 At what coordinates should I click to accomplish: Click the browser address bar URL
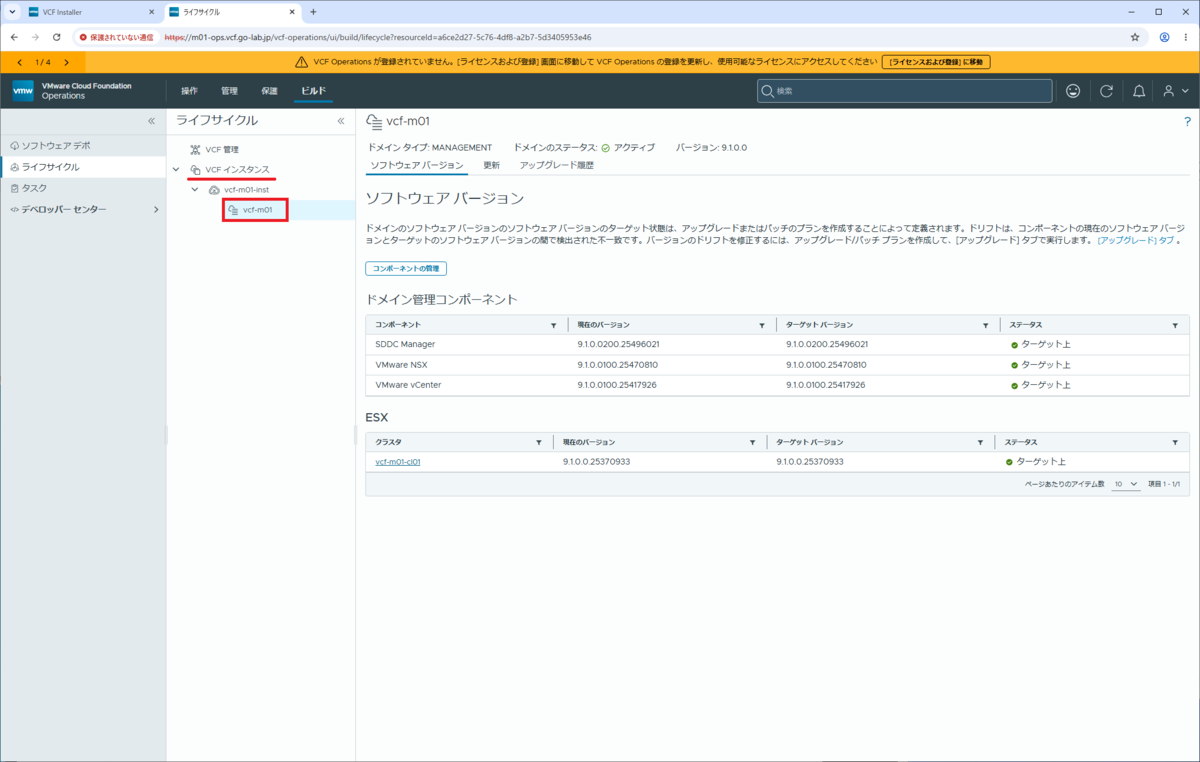tap(377, 37)
